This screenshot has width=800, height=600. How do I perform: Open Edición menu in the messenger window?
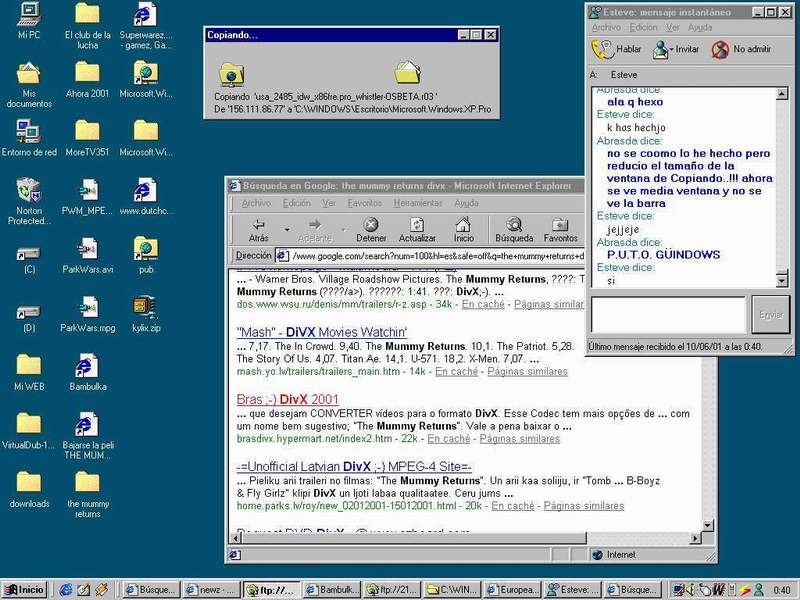click(x=643, y=28)
